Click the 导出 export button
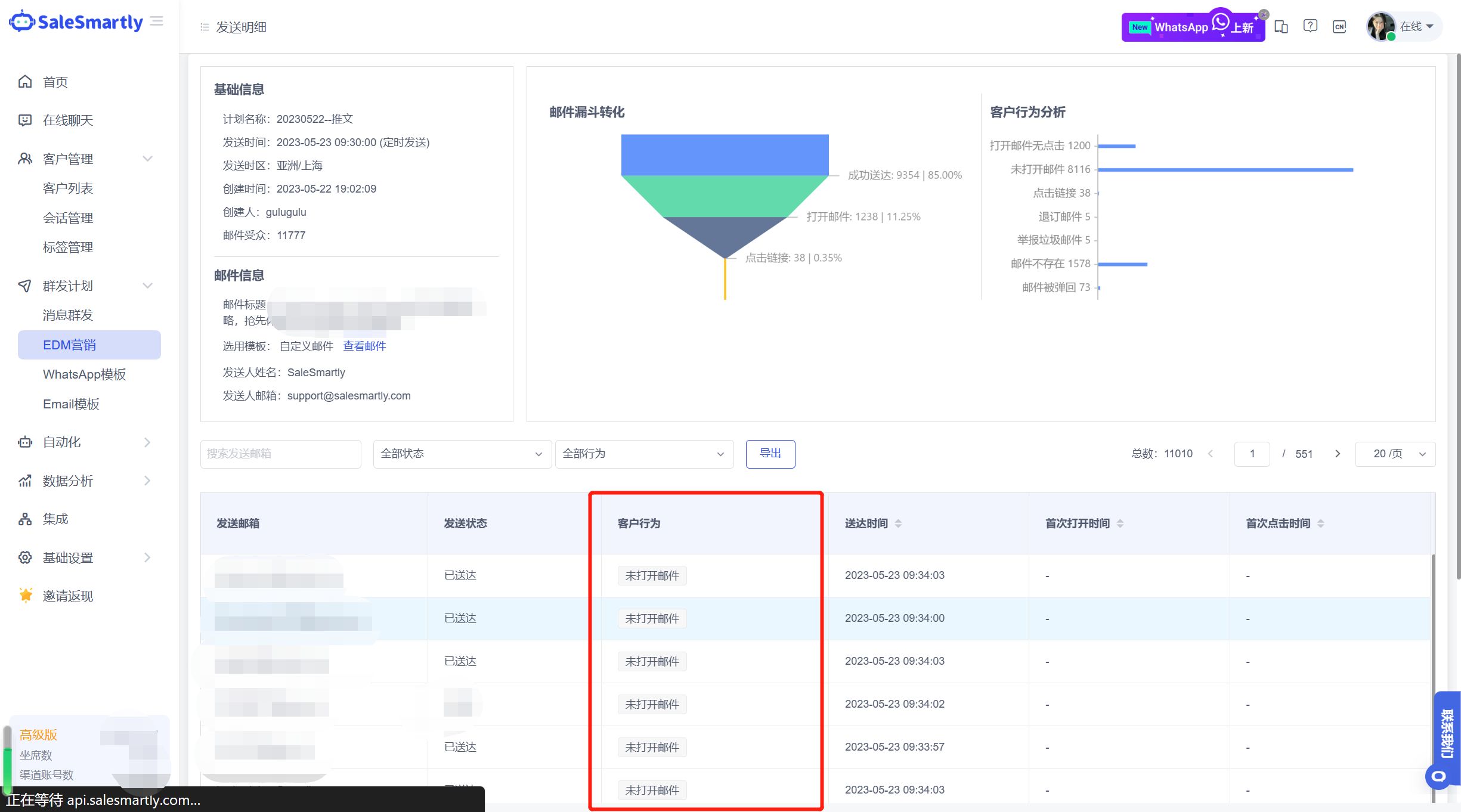 [770, 454]
